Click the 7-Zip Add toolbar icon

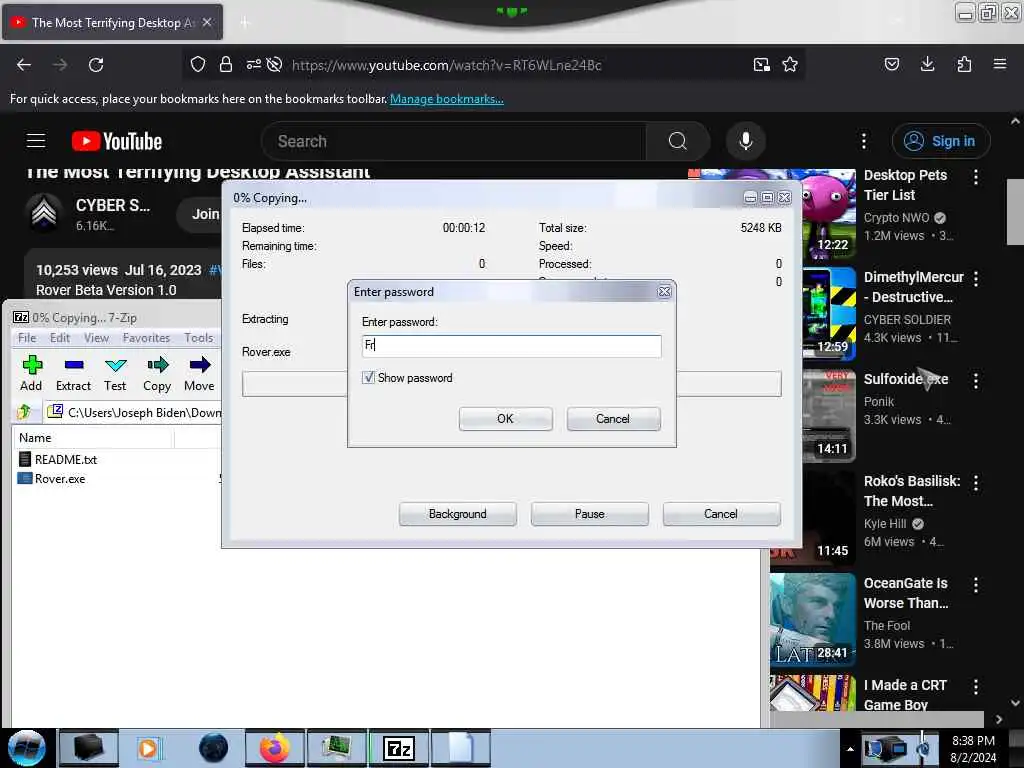tap(31, 374)
